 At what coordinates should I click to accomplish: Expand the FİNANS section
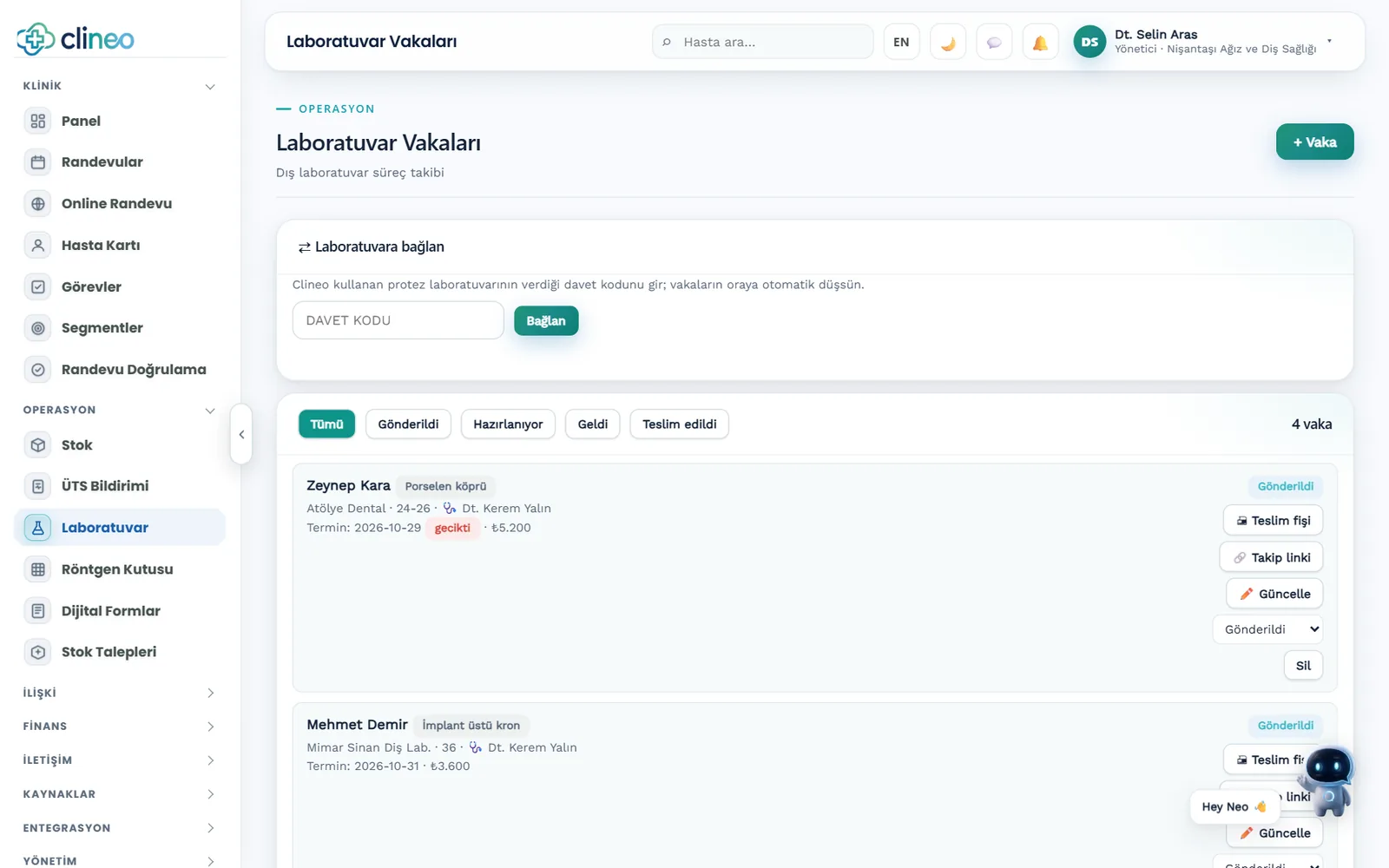[x=120, y=727]
